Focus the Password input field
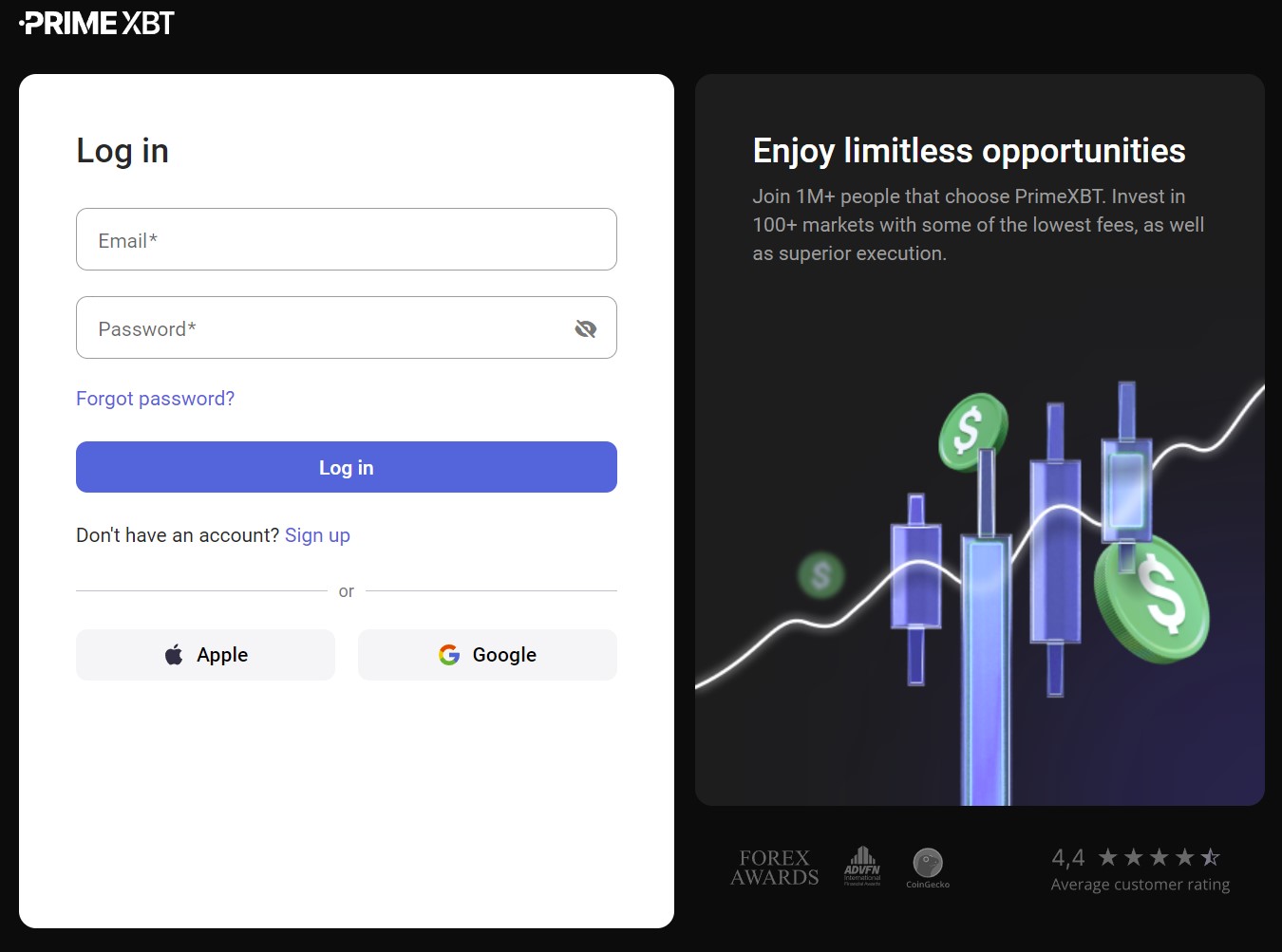This screenshot has height=952, width=1282. [x=323, y=328]
